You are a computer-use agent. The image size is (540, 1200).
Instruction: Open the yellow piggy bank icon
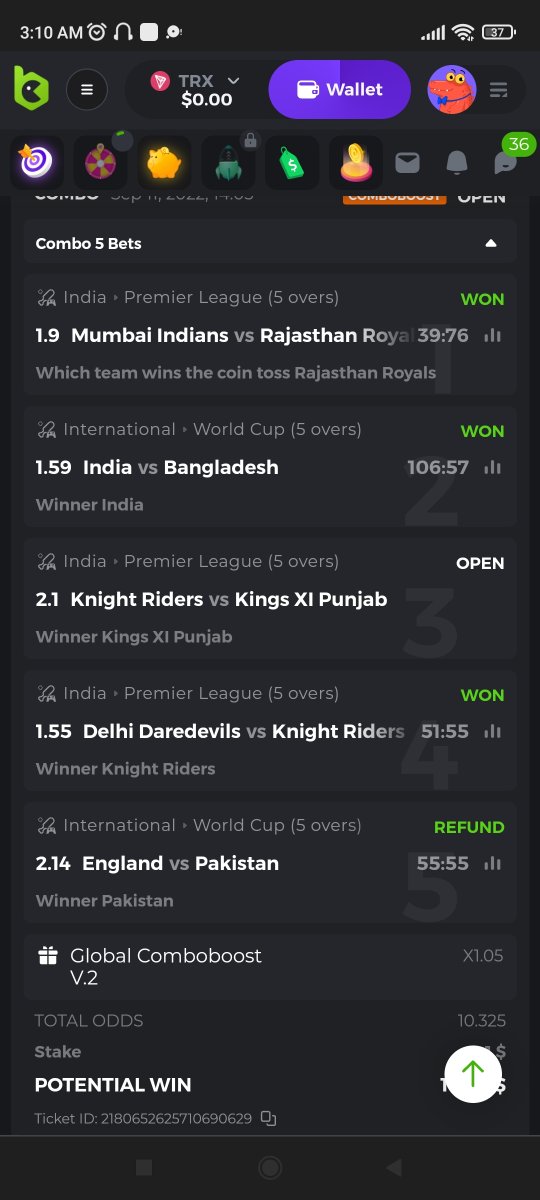click(164, 163)
